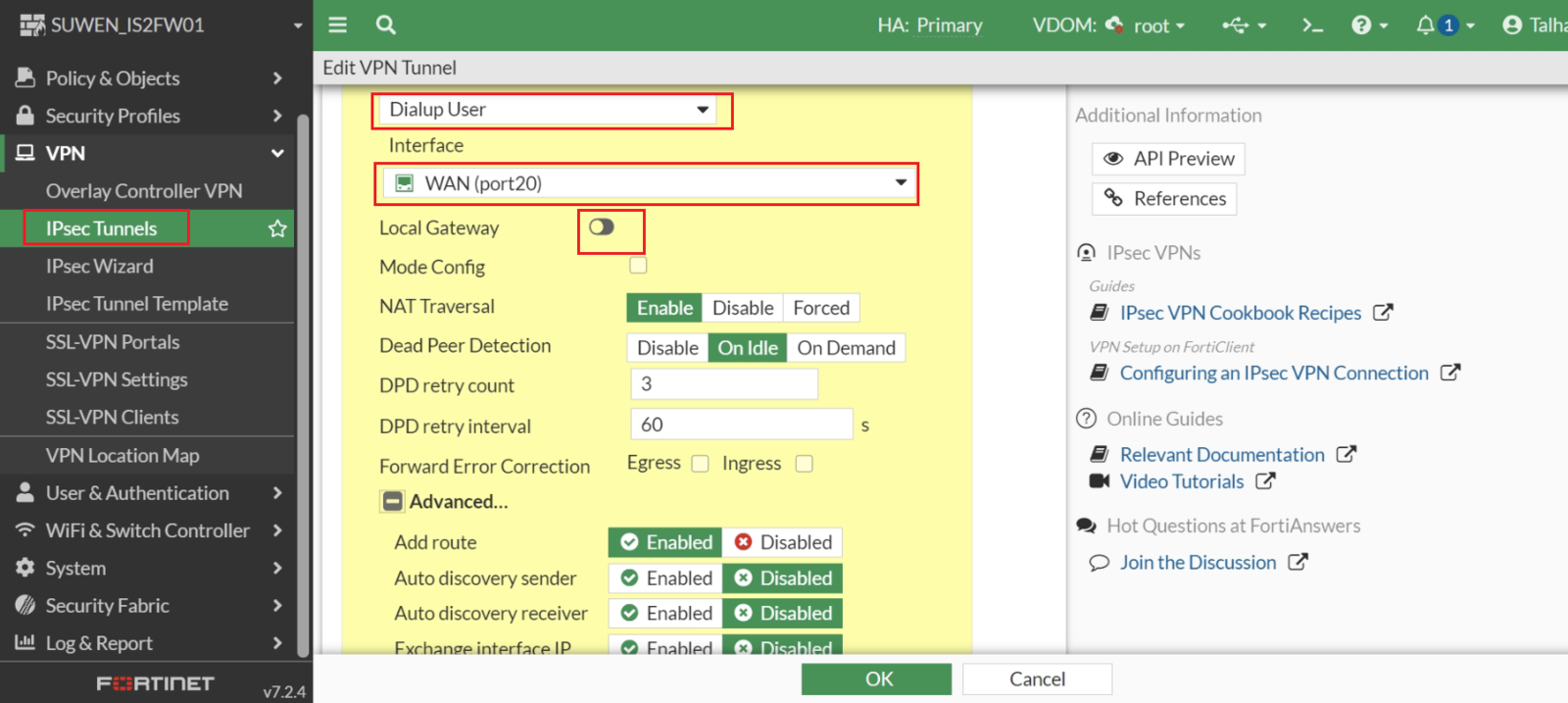Screen dimensions: 1568x703
Task: Open the CLI console icon
Action: [x=1312, y=25]
